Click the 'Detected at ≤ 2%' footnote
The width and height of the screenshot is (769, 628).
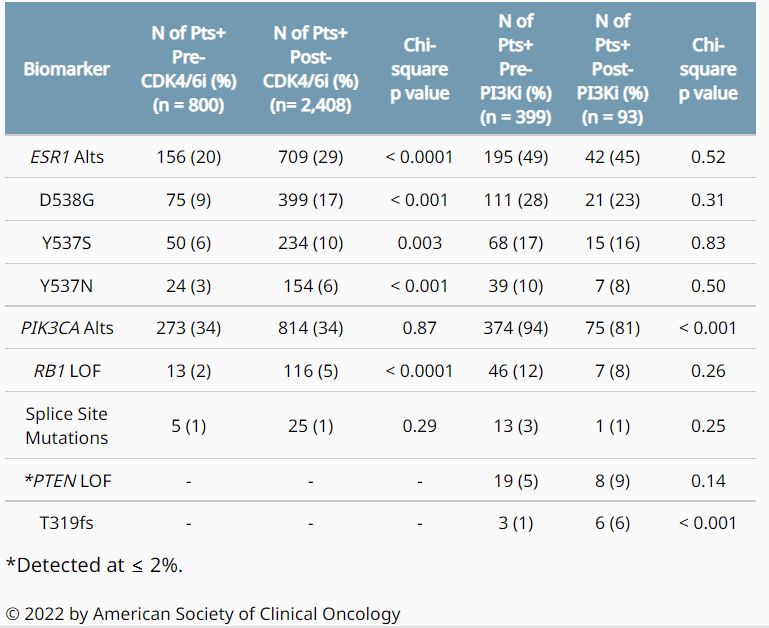[94, 565]
